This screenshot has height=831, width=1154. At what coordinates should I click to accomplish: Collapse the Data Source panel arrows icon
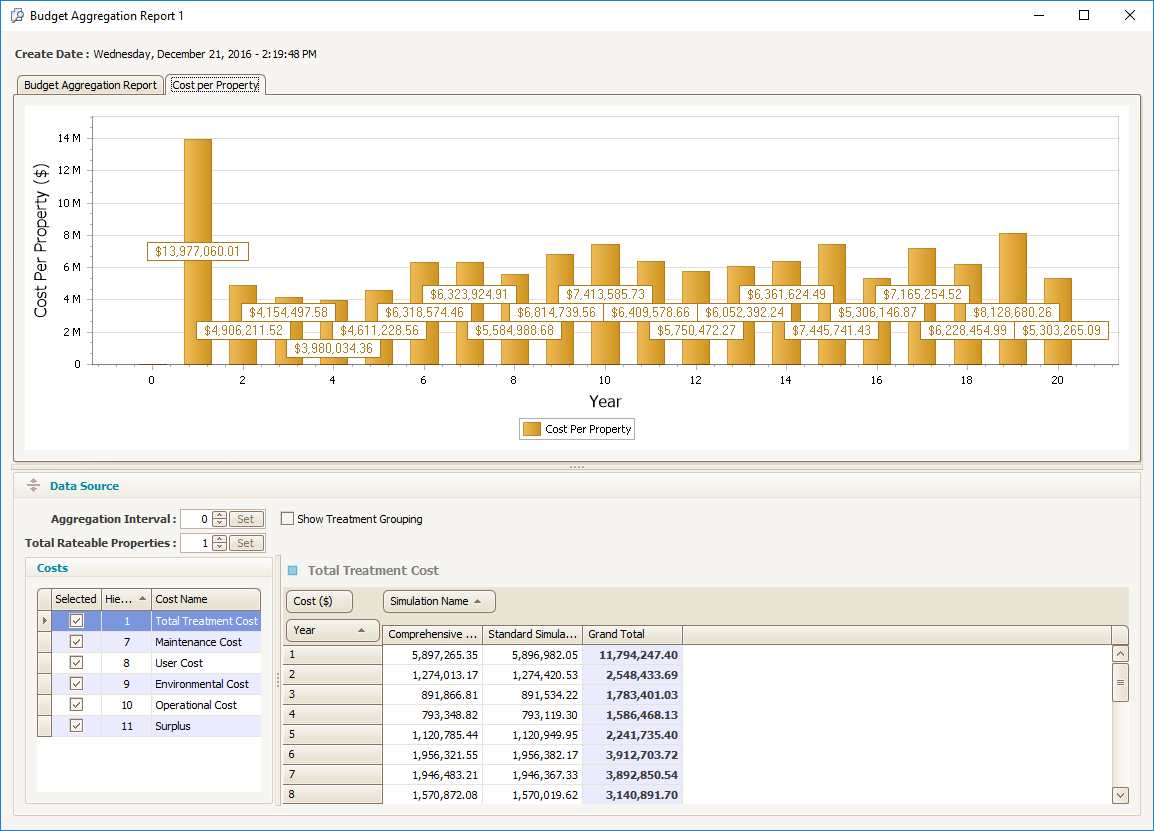[x=33, y=486]
